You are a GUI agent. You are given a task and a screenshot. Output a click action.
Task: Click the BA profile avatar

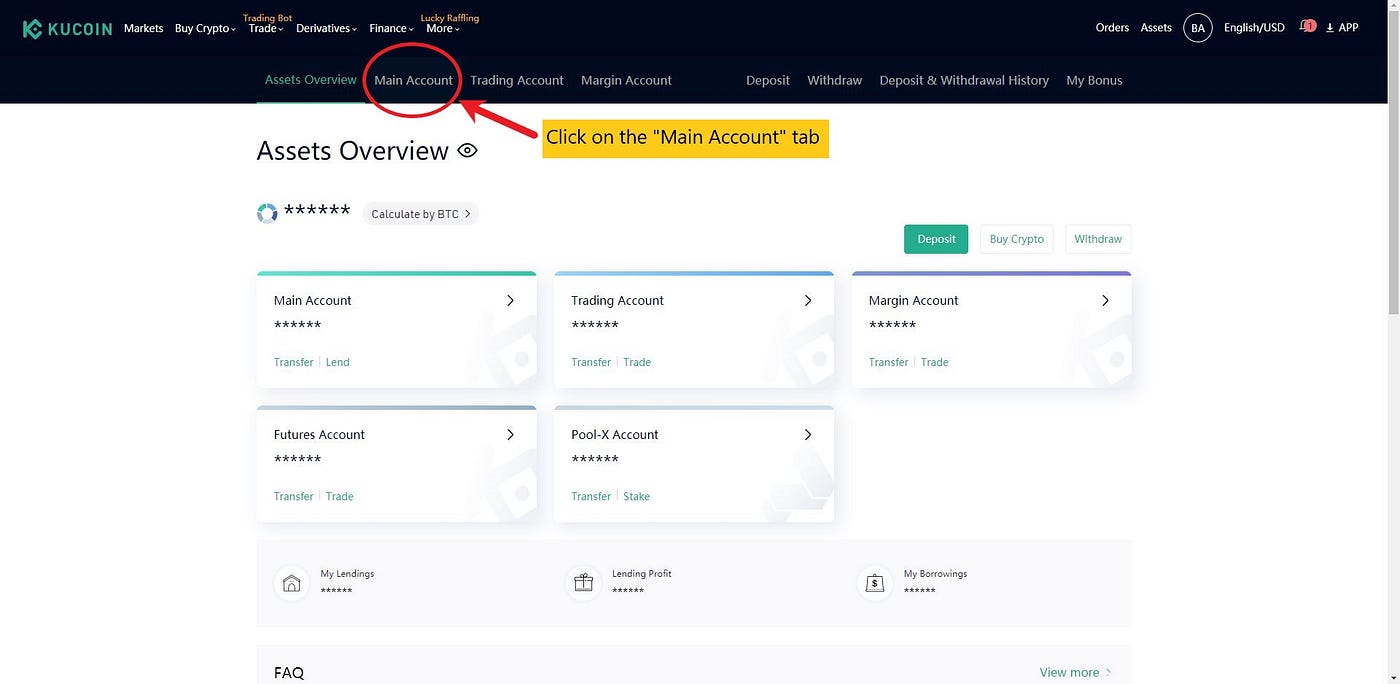tap(1198, 28)
